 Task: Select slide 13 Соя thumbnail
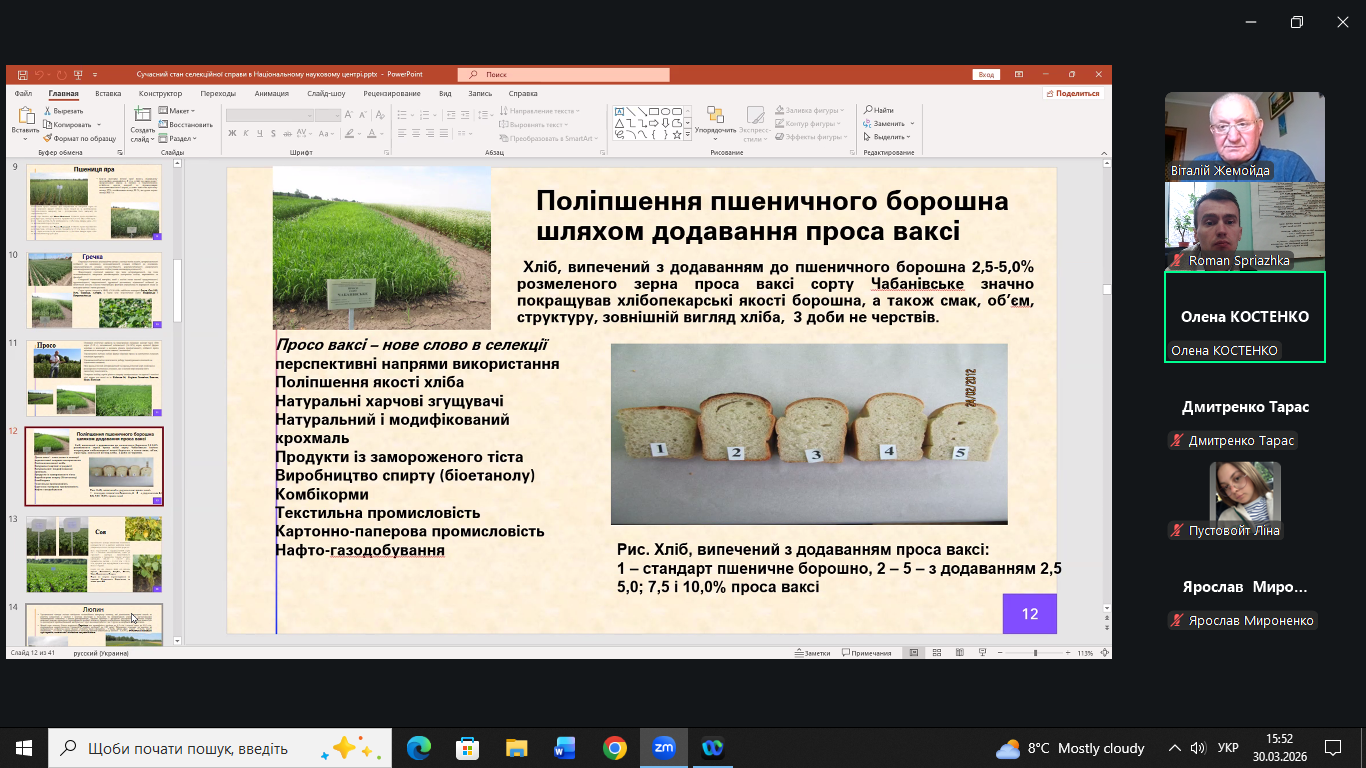[x=94, y=553]
